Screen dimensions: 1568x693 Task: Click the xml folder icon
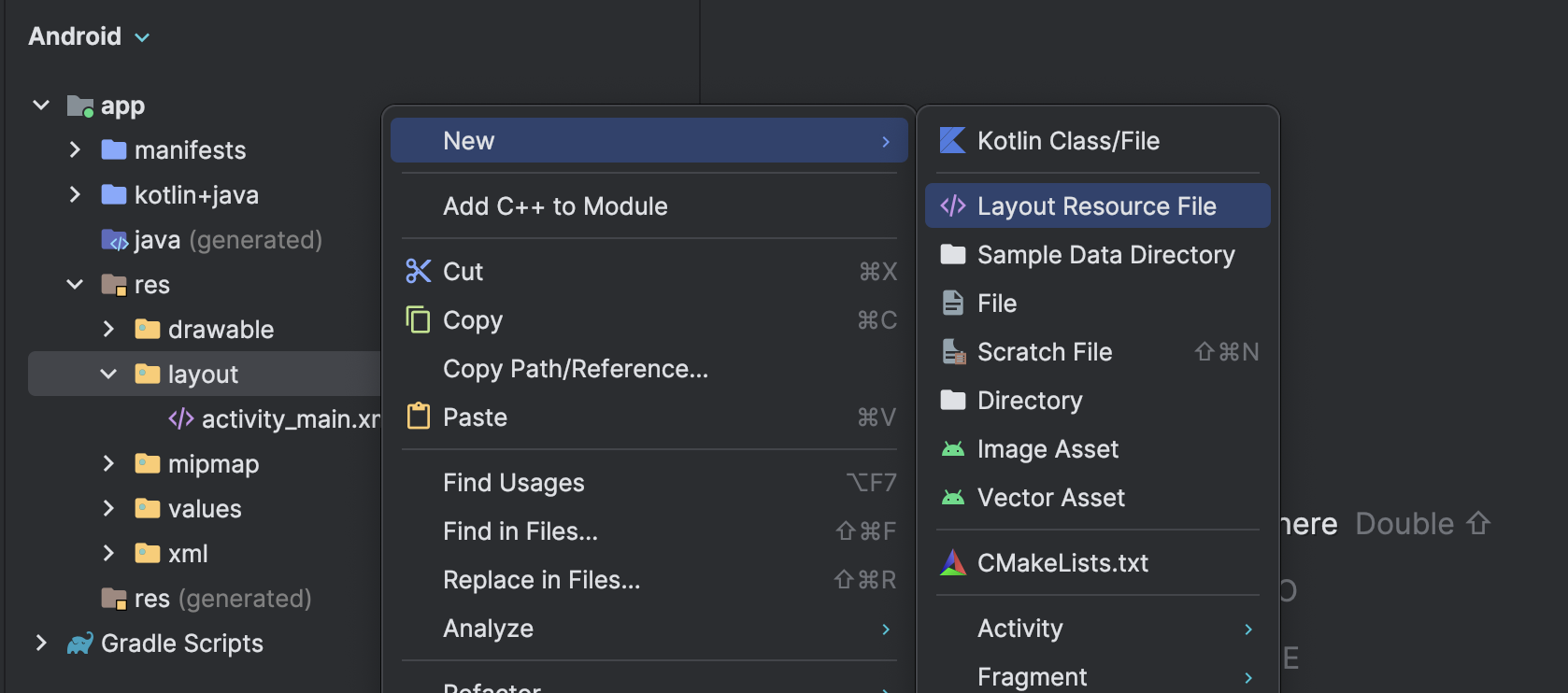(x=148, y=553)
